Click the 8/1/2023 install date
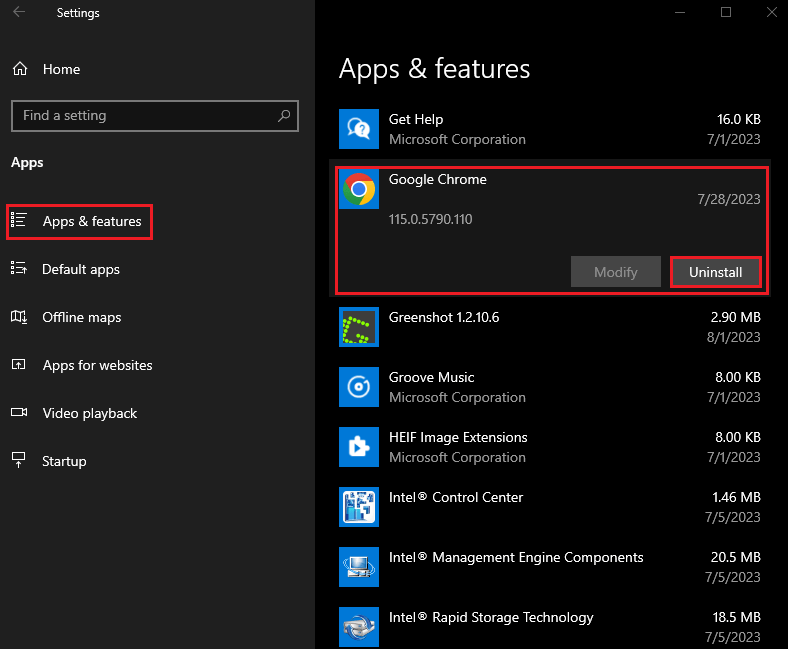The height and width of the screenshot is (649, 788). 734,337
